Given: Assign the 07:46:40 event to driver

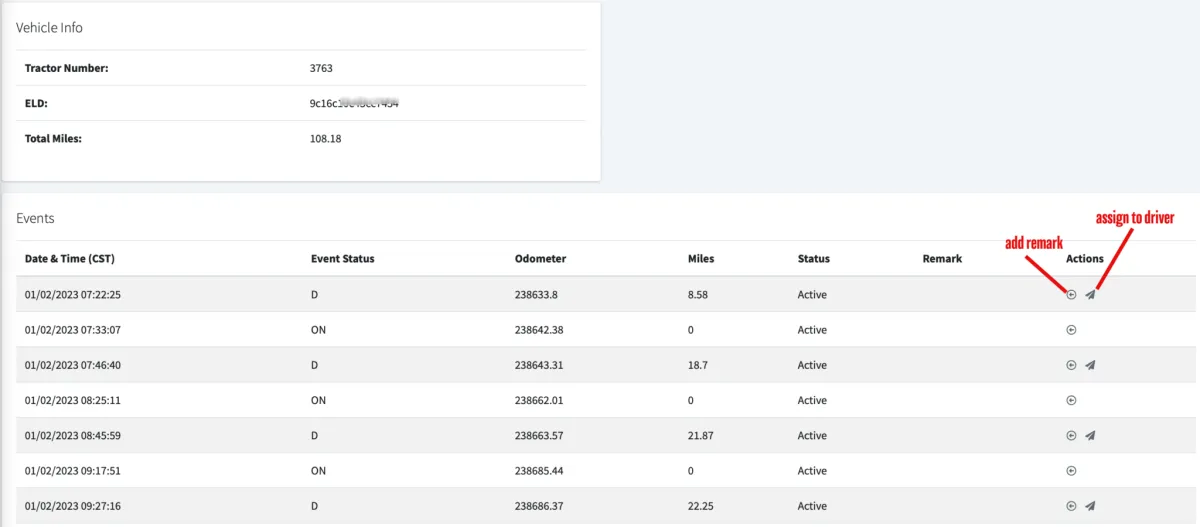Looking at the screenshot, I should click(x=1090, y=365).
